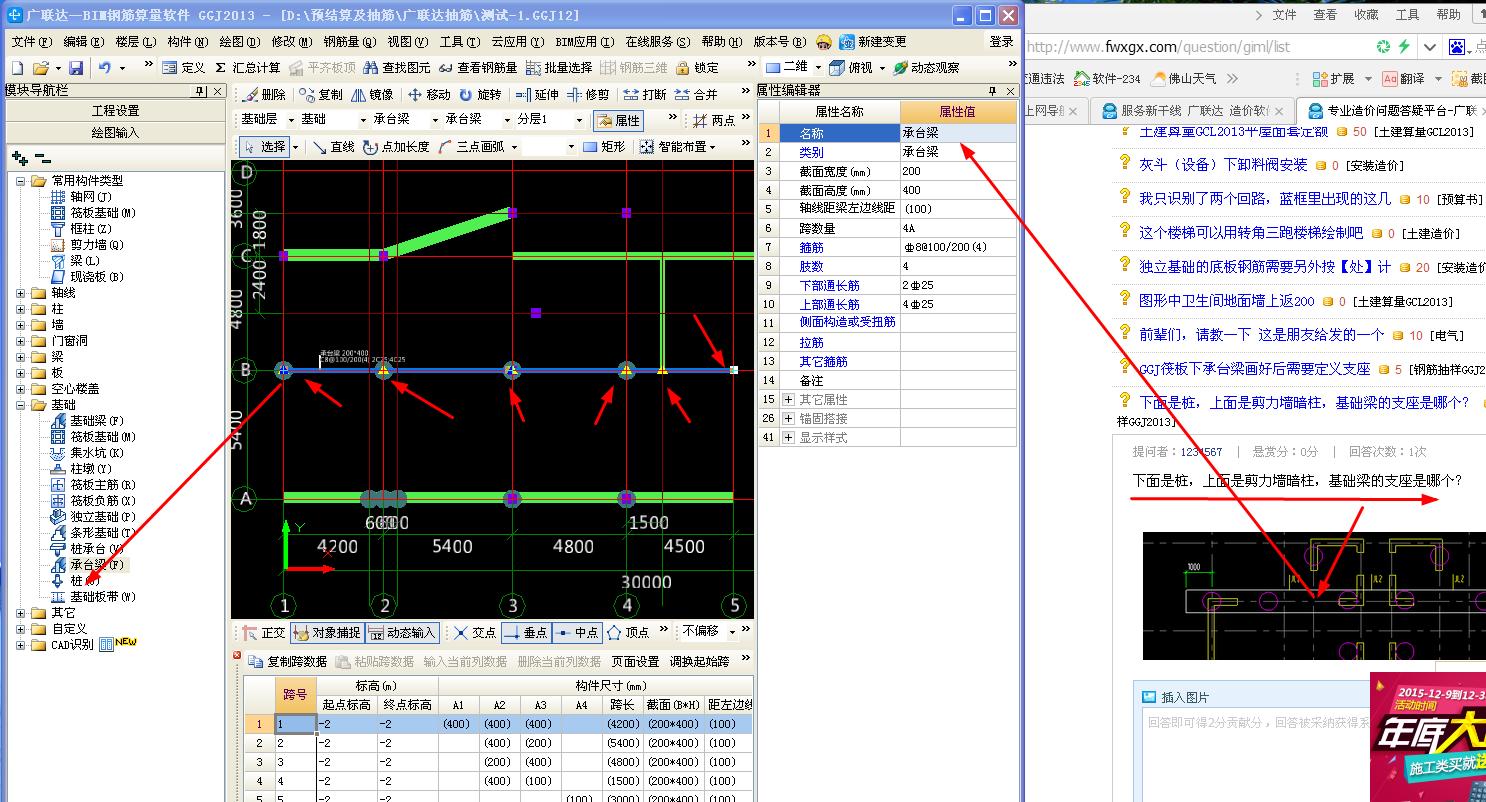Toggle 顶点 vertex snap
This screenshot has width=1486, height=802.
click(x=629, y=632)
